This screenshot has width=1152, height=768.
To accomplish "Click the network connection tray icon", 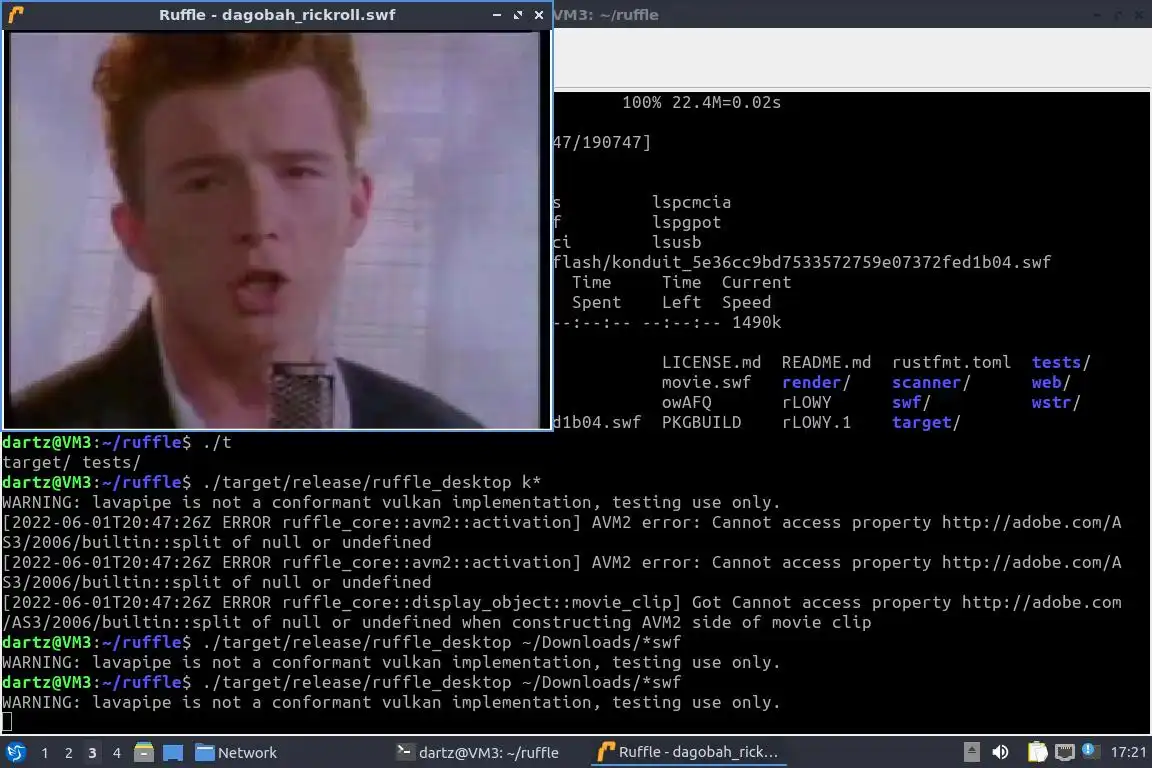I will [1065, 752].
